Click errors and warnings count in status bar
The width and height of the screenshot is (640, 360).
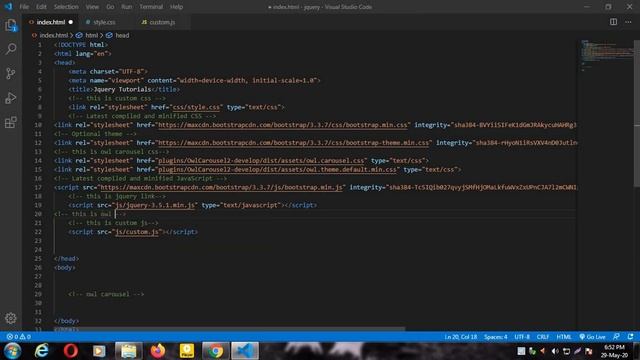pyautogui.click(x=18, y=337)
